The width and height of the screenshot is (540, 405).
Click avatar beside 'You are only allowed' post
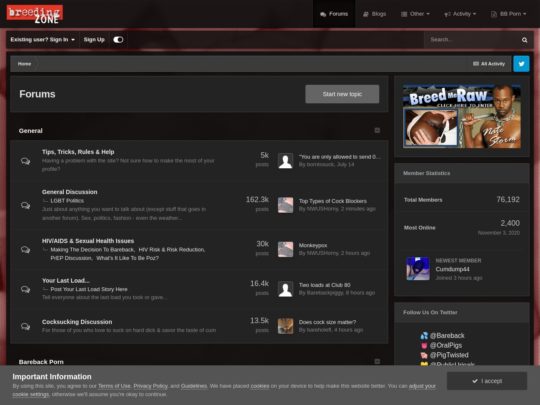(x=285, y=161)
